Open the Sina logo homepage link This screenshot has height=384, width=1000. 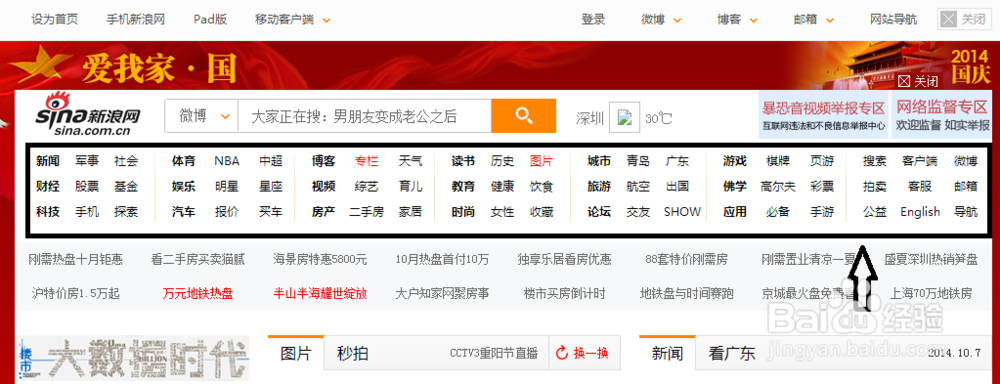click(88, 114)
